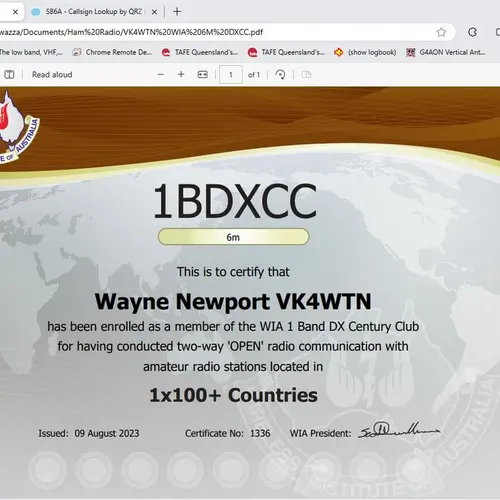Open a new browser tab
This screenshot has width=500, height=500.
tap(177, 12)
